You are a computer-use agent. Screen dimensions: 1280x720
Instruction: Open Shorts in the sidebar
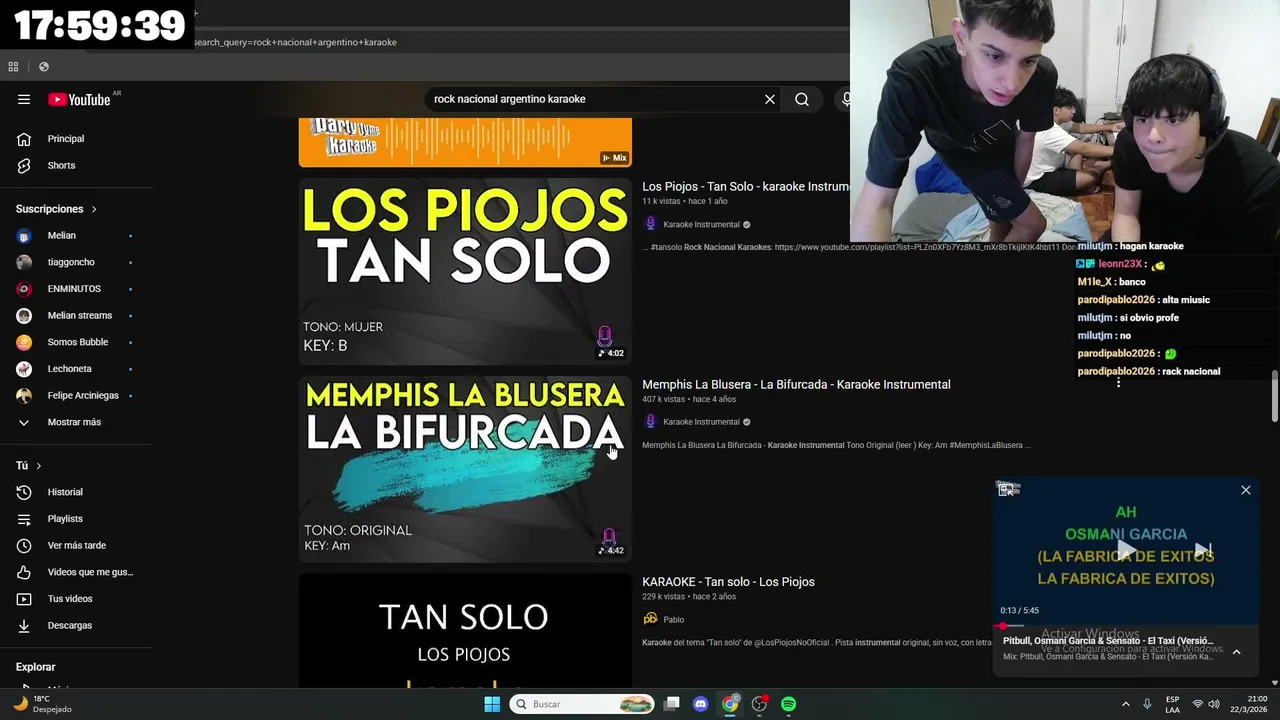77,165
